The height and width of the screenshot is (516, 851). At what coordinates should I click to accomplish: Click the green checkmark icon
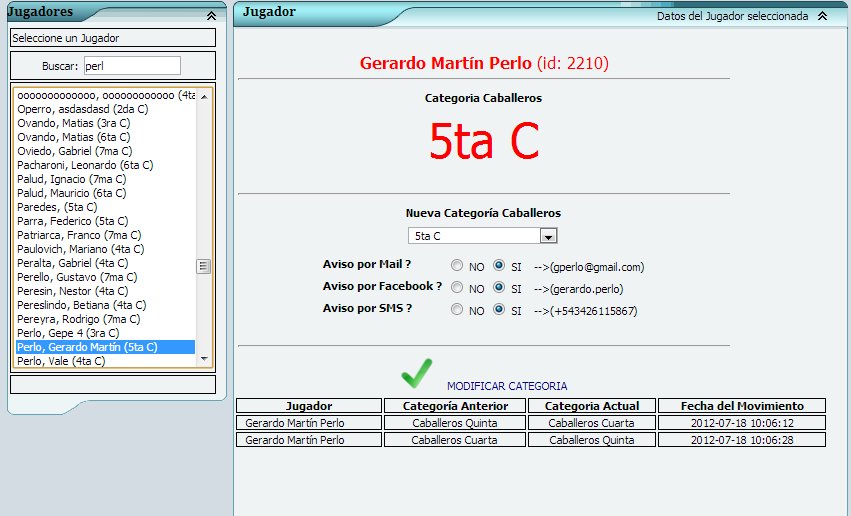416,373
